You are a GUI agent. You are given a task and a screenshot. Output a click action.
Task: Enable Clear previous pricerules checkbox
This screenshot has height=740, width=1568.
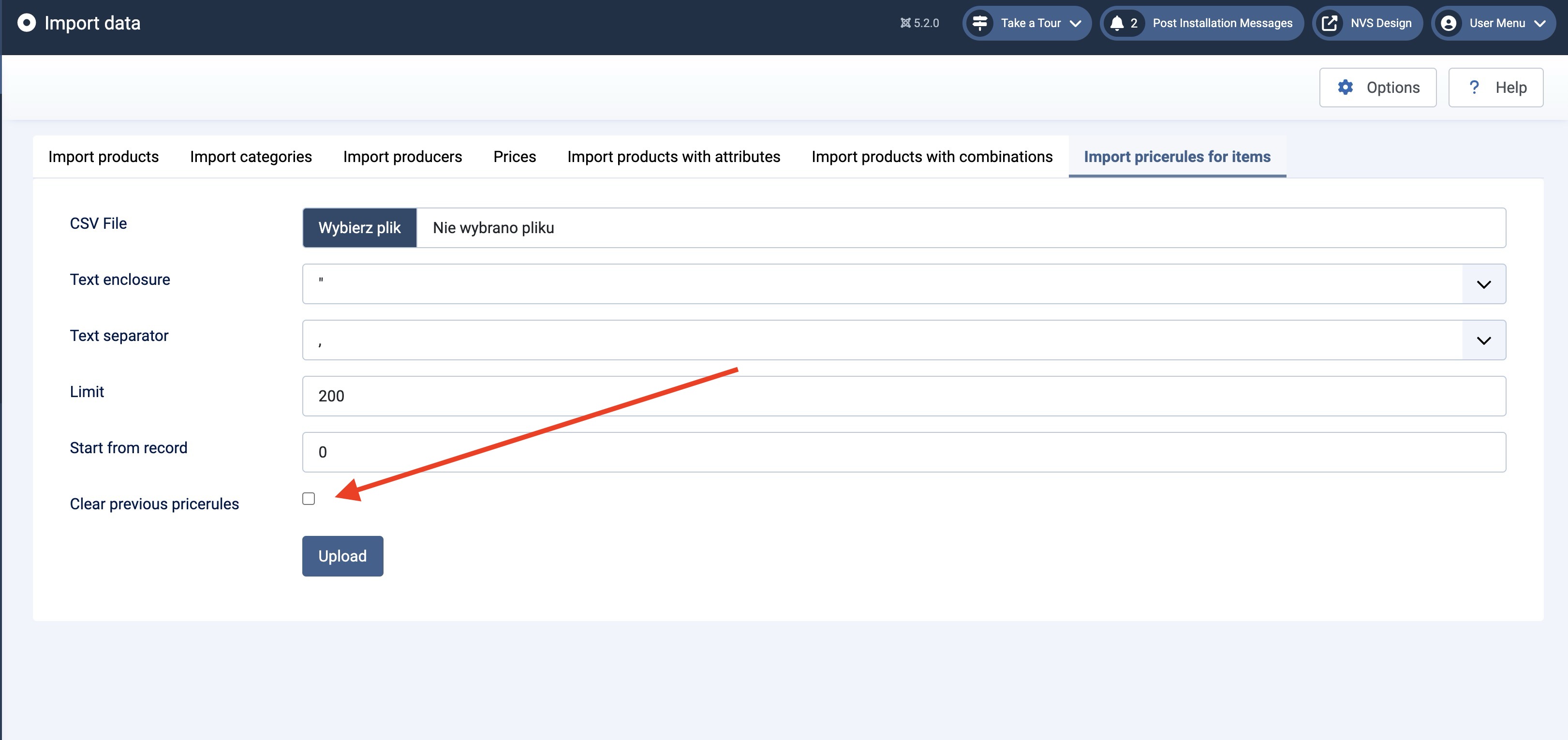coord(309,498)
